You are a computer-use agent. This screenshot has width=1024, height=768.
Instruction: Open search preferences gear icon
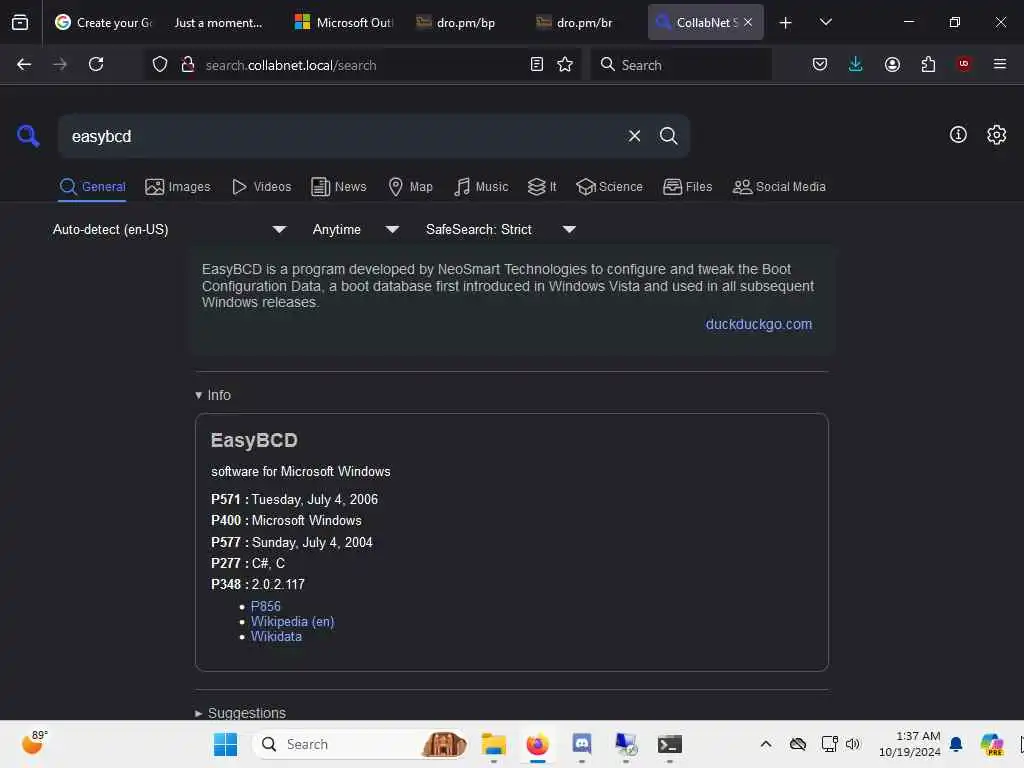(996, 135)
